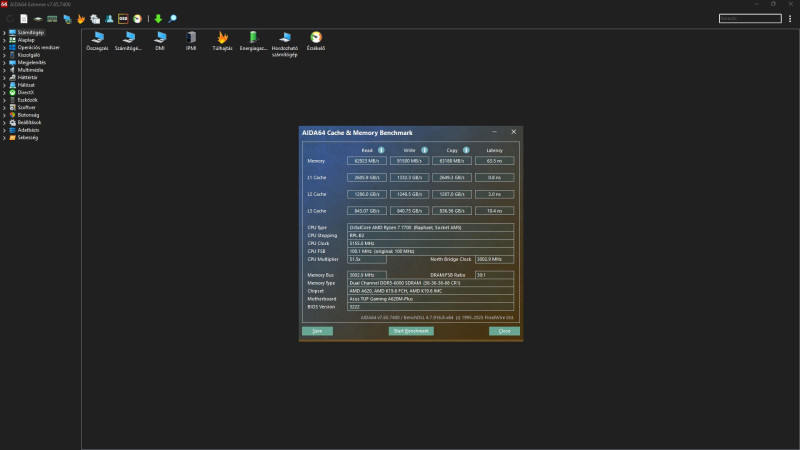Open the Túlhajtás flame icon
800x450 pixels.
tap(222, 41)
